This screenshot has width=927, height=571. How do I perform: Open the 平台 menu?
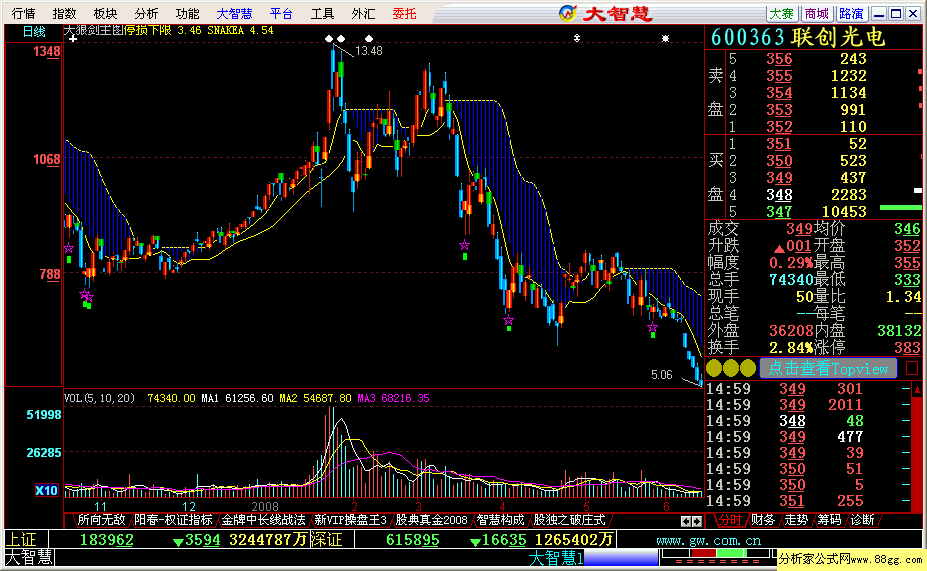point(281,14)
